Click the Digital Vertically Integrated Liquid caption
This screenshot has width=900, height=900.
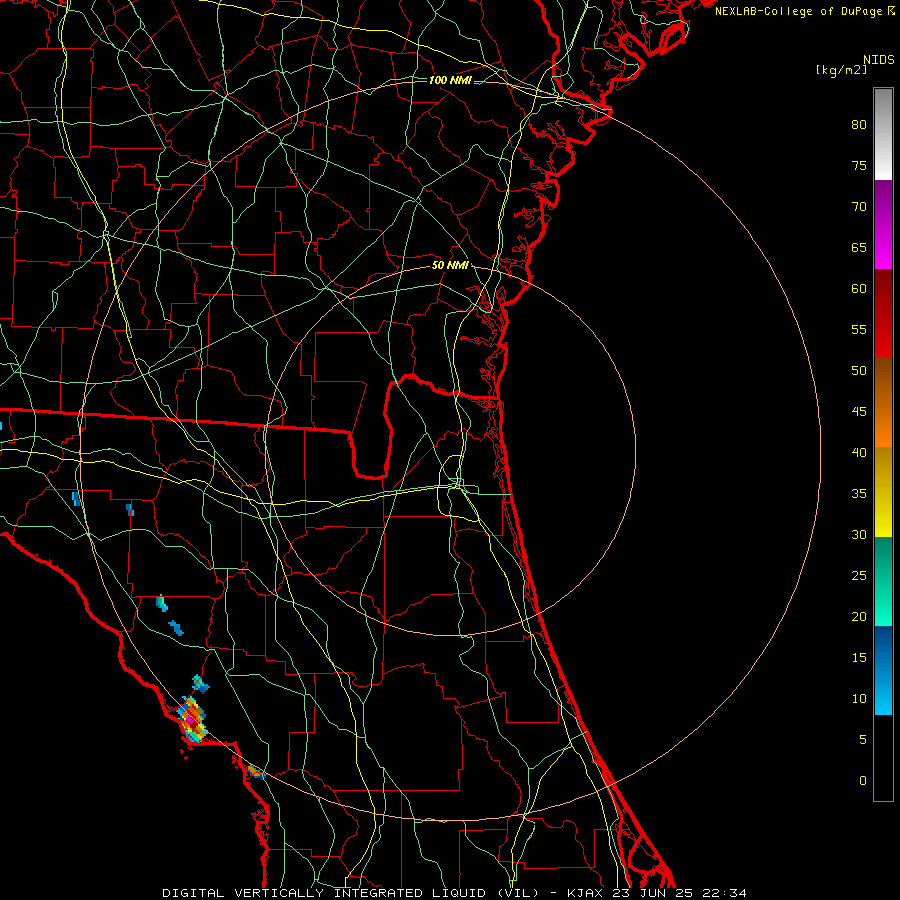click(455, 893)
